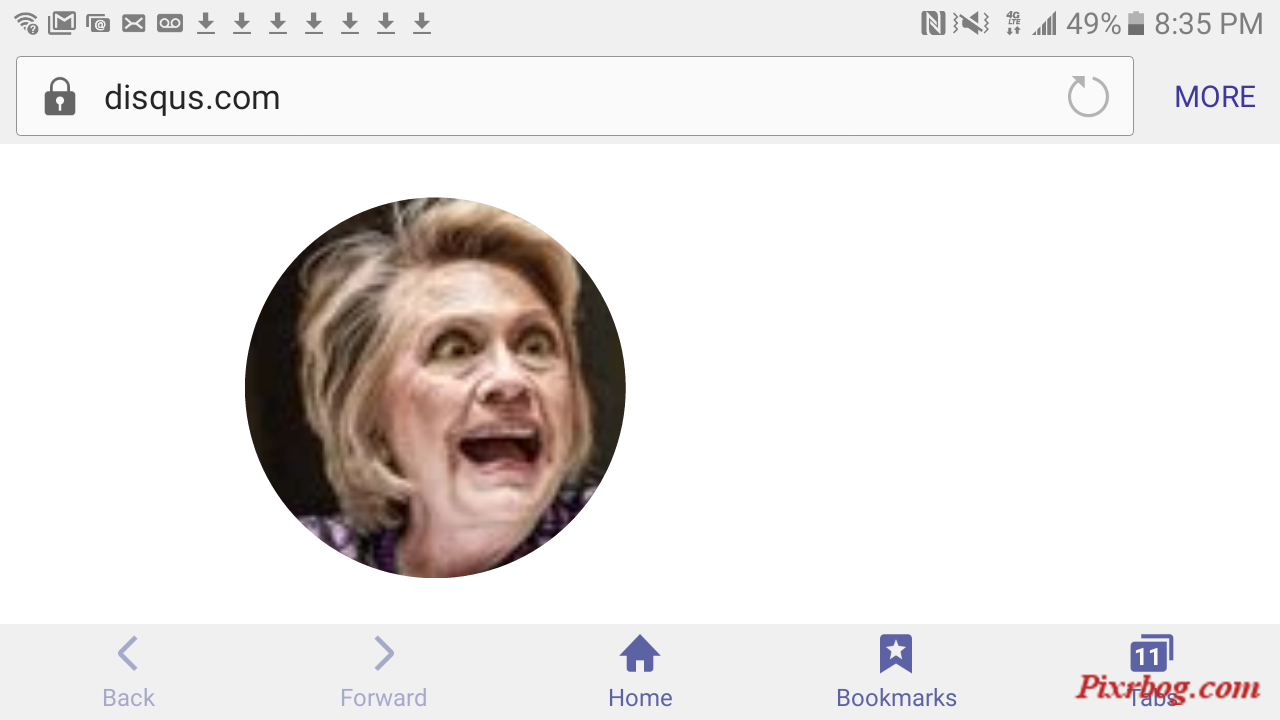This screenshot has height=720, width=1280.
Task: Go to the Home page
Action: click(640, 672)
